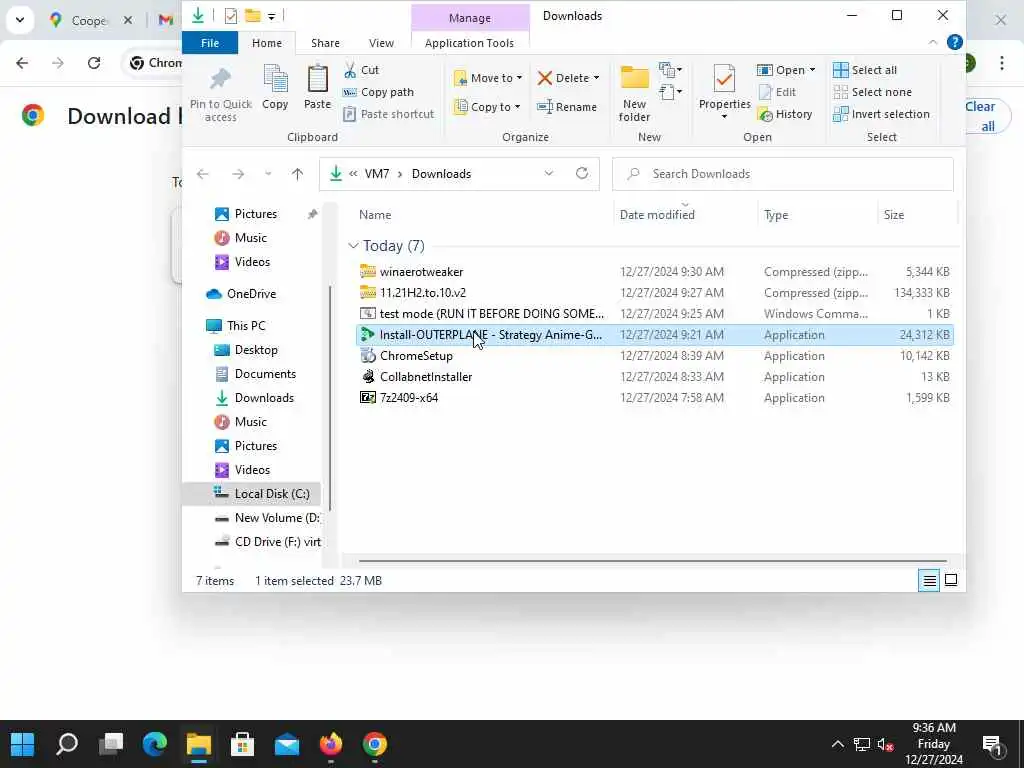Click the Rename ribbon button

(567, 106)
